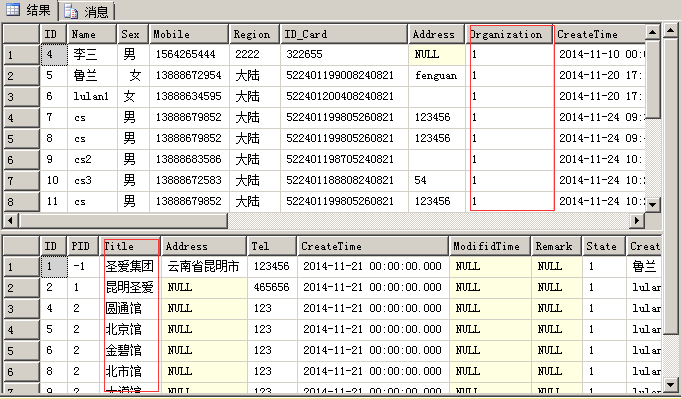The width and height of the screenshot is (681, 399).
Task: Select the cell containing 鲁兰 in Name column
Action: 92,76
